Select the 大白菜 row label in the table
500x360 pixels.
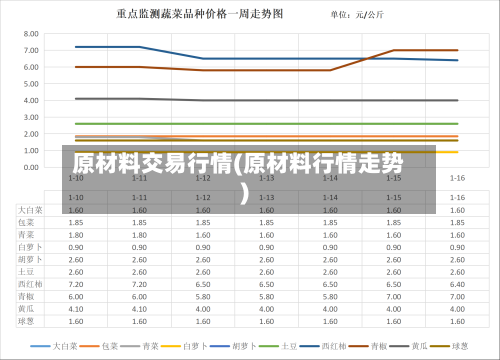point(30,210)
